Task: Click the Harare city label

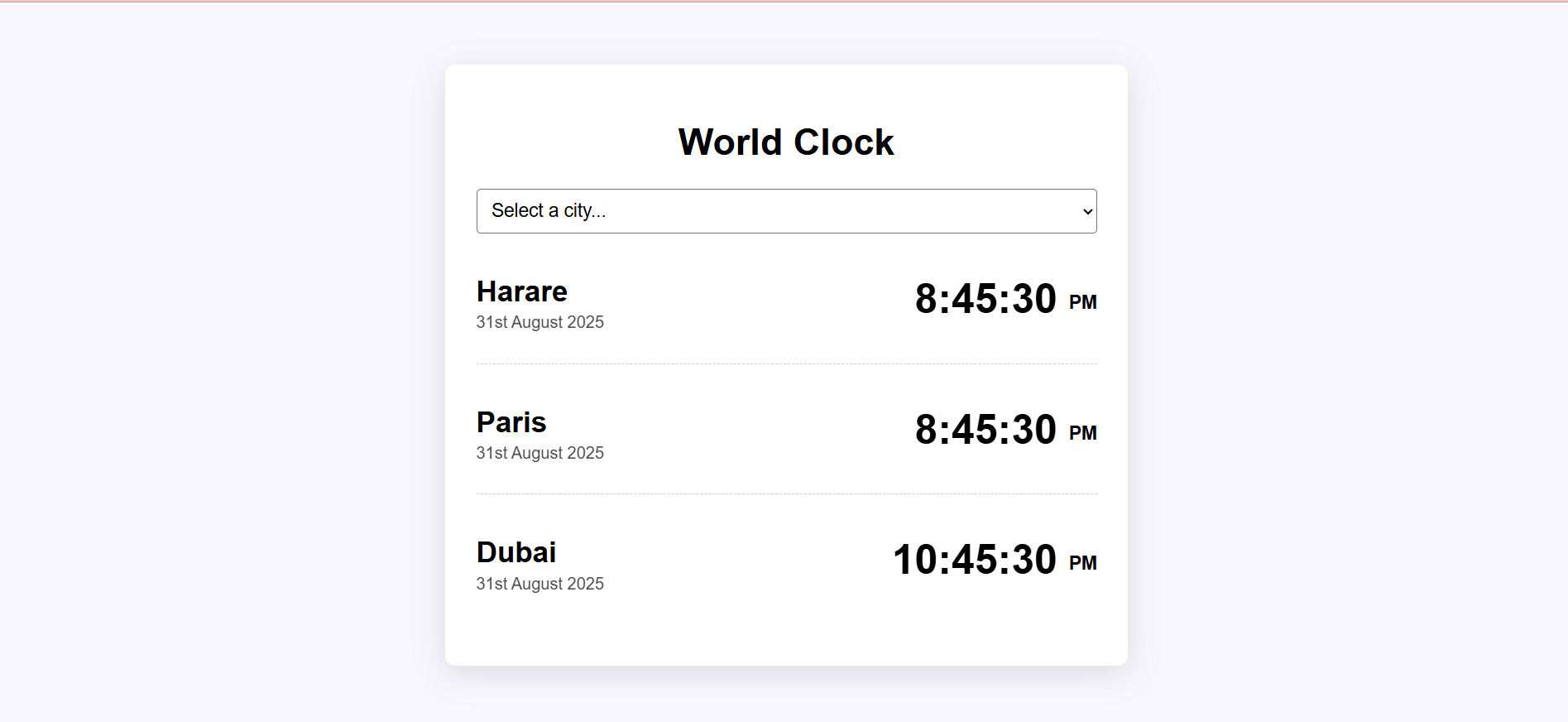Action: (x=521, y=291)
